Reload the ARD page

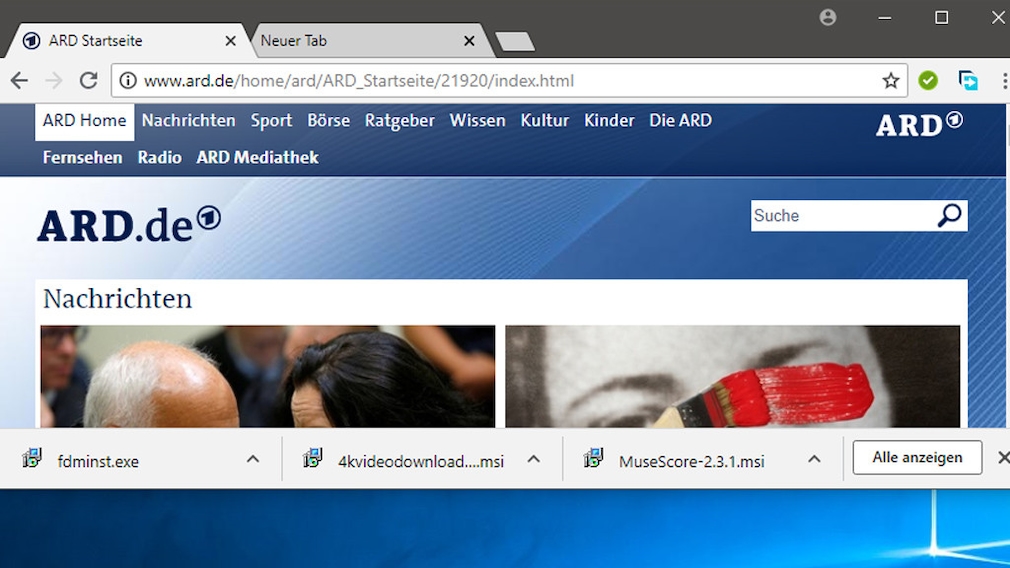(x=89, y=81)
